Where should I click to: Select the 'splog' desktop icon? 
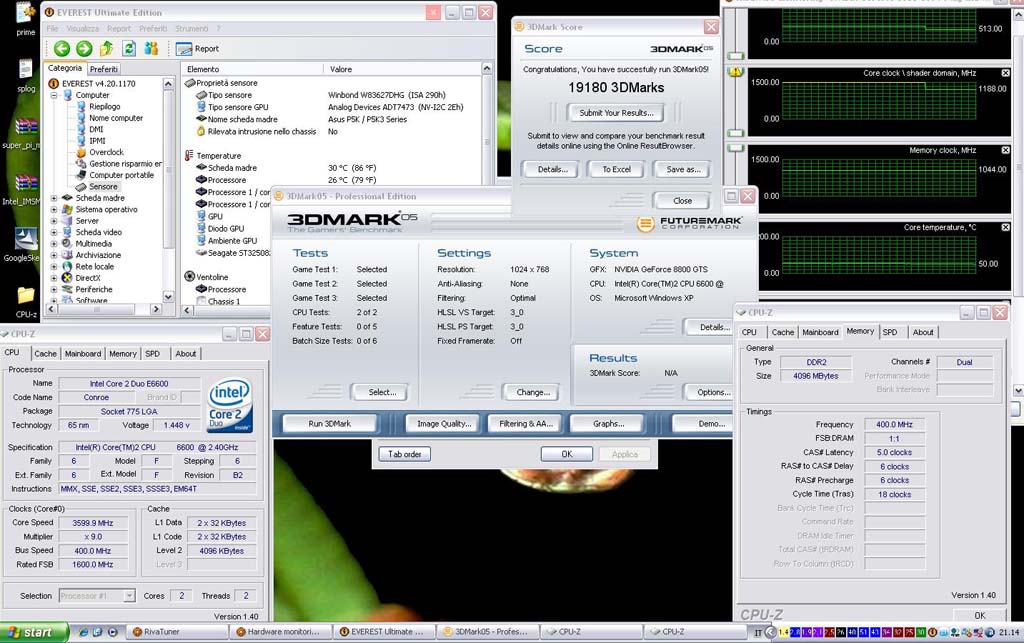[26, 75]
